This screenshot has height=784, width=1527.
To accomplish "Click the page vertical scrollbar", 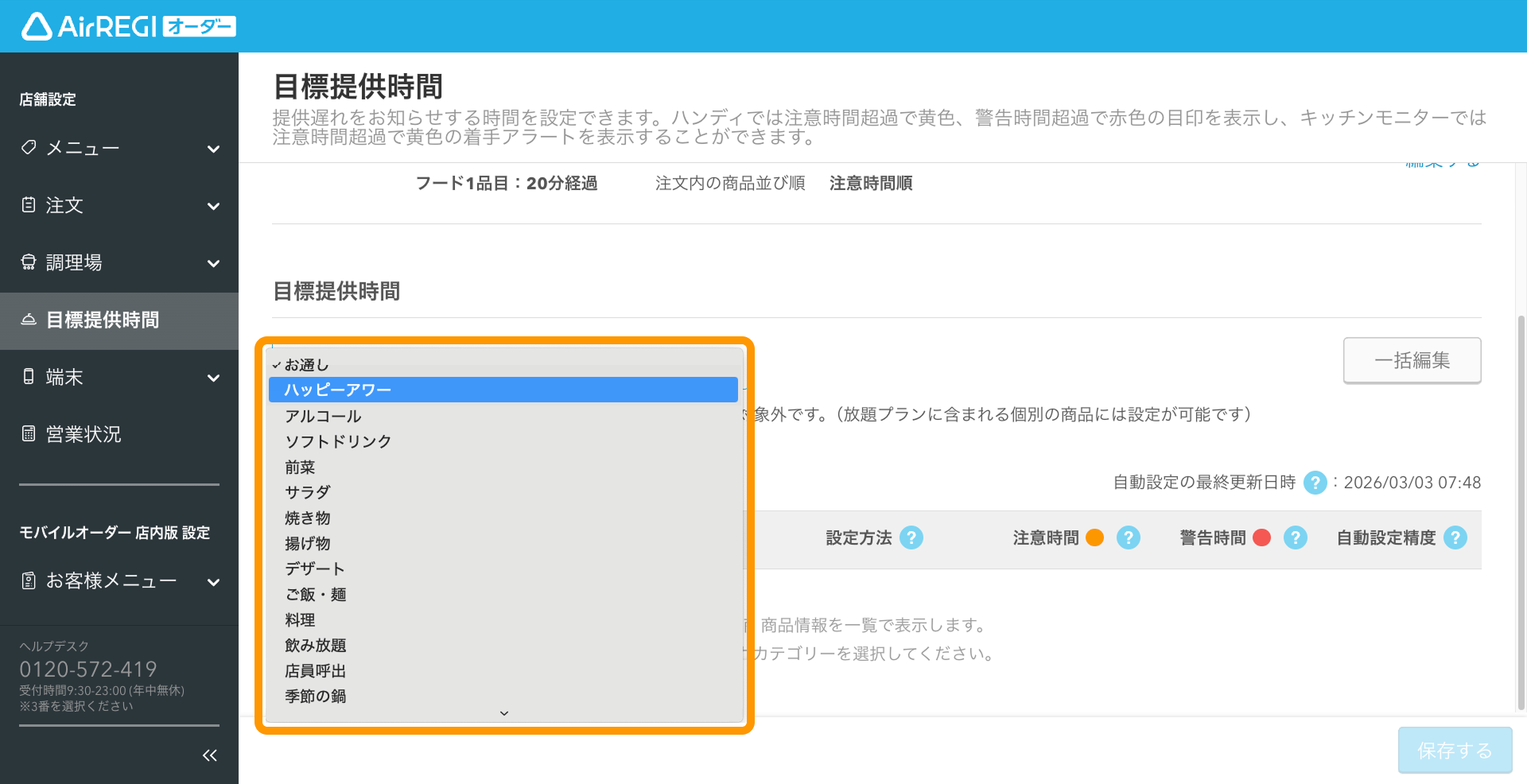I will click(x=1521, y=513).
